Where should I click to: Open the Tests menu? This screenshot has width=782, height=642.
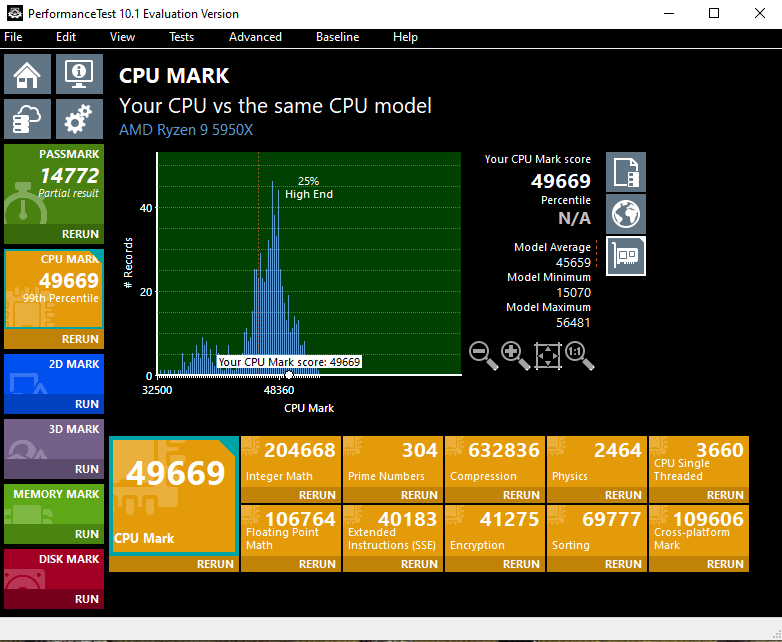click(x=181, y=37)
